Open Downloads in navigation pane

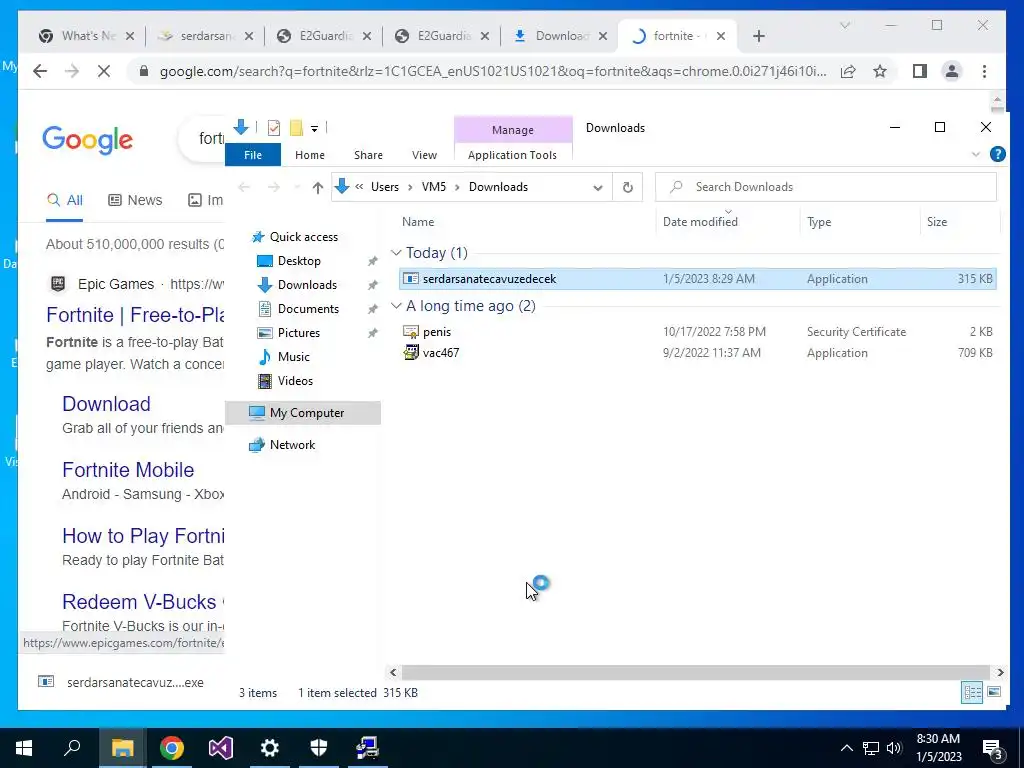(x=307, y=285)
